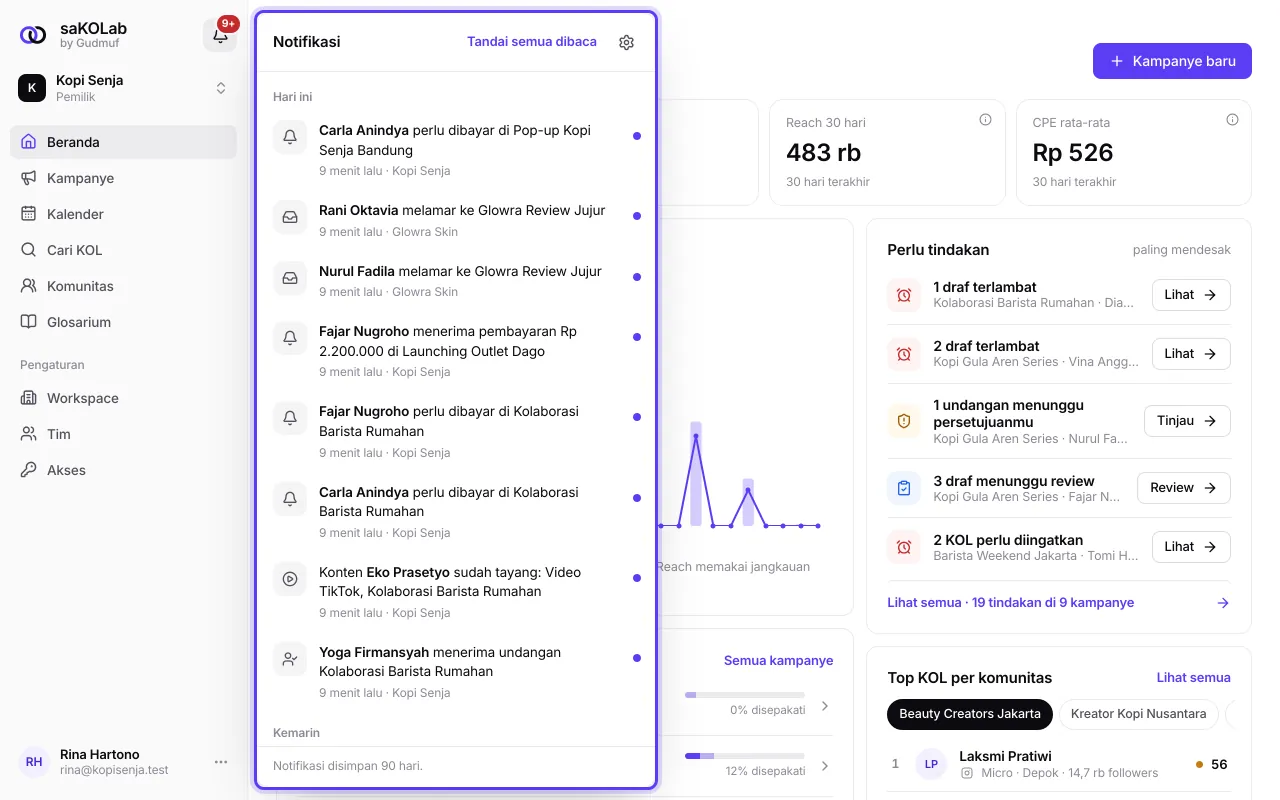This screenshot has width=1280, height=800.
Task: Click Tandai semua dibaca link
Action: pyautogui.click(x=532, y=42)
